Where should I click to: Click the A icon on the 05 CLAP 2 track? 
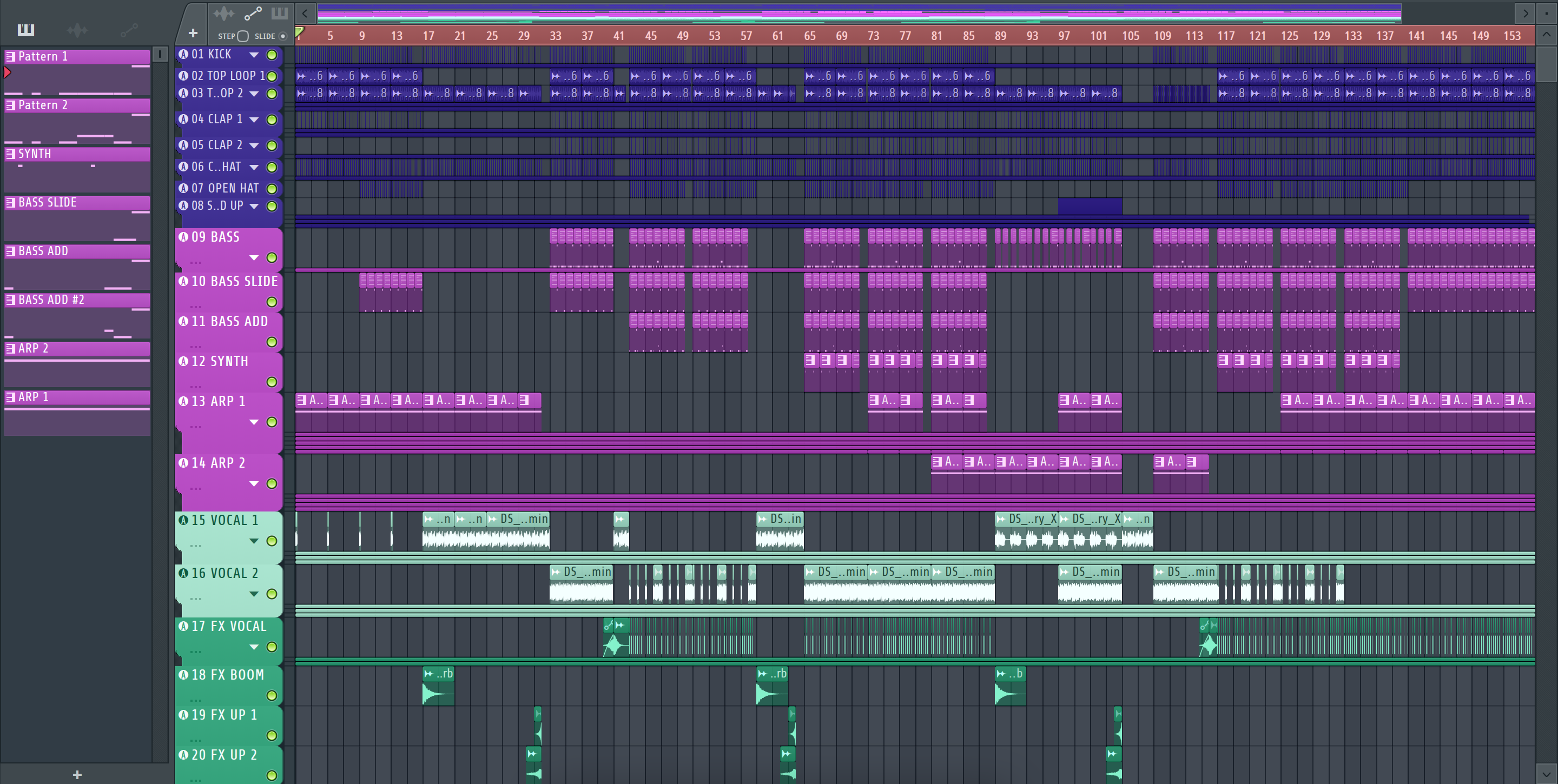183,145
